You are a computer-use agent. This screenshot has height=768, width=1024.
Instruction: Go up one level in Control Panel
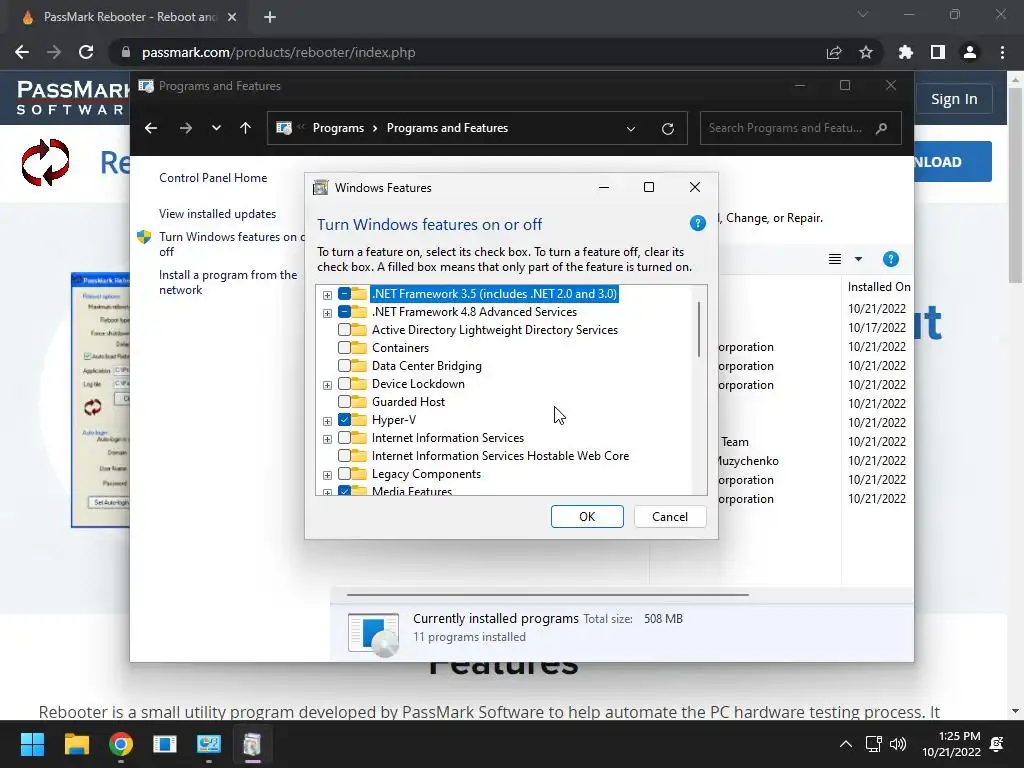[246, 128]
